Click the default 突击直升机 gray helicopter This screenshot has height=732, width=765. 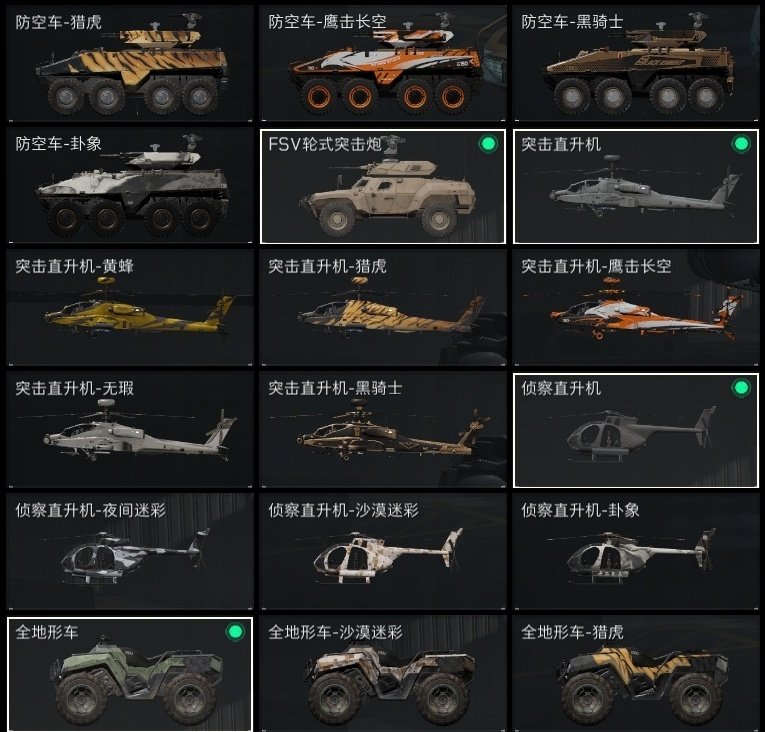click(636, 186)
